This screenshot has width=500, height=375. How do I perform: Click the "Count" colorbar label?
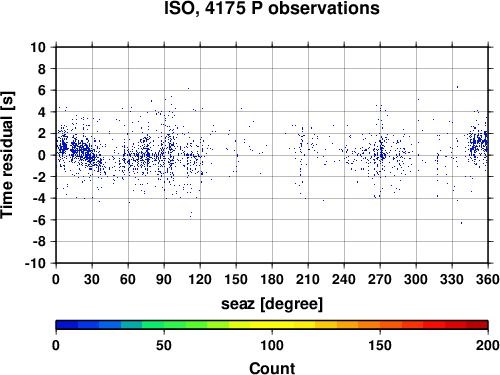[x=272, y=369]
